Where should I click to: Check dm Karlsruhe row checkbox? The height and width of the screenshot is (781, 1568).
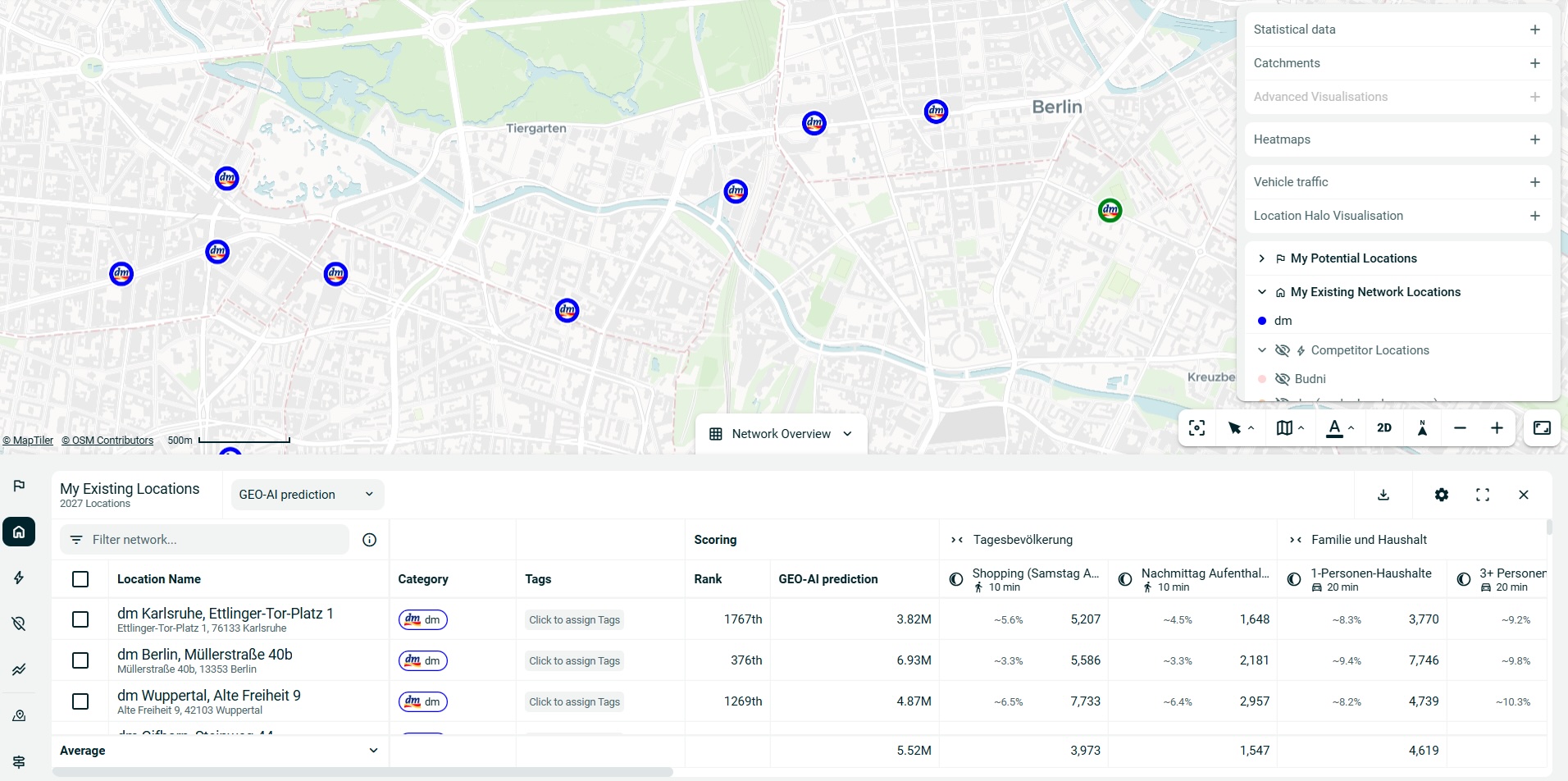pyautogui.click(x=80, y=619)
